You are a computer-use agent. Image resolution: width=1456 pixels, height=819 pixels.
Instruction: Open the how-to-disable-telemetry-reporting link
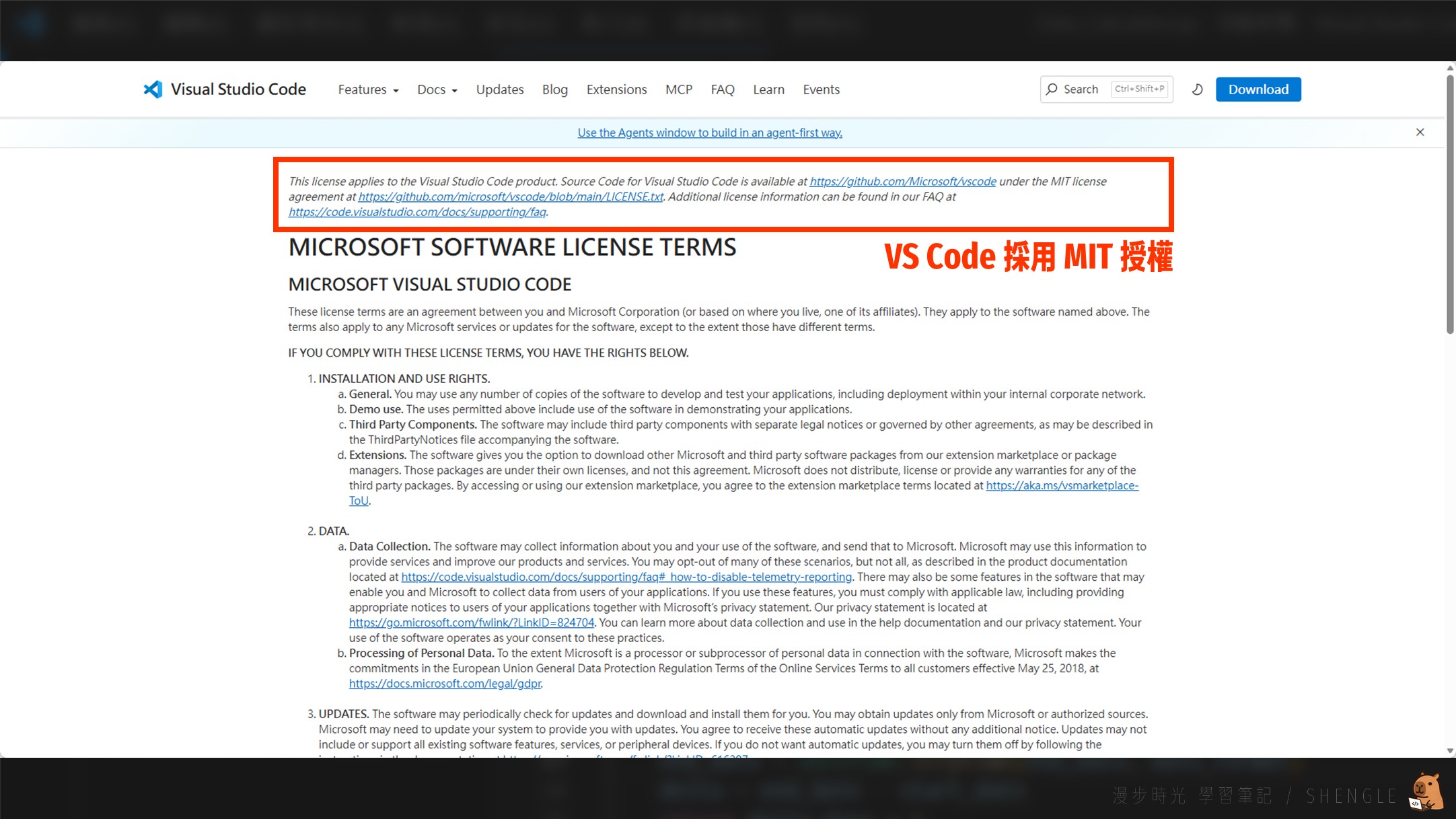pos(626,577)
